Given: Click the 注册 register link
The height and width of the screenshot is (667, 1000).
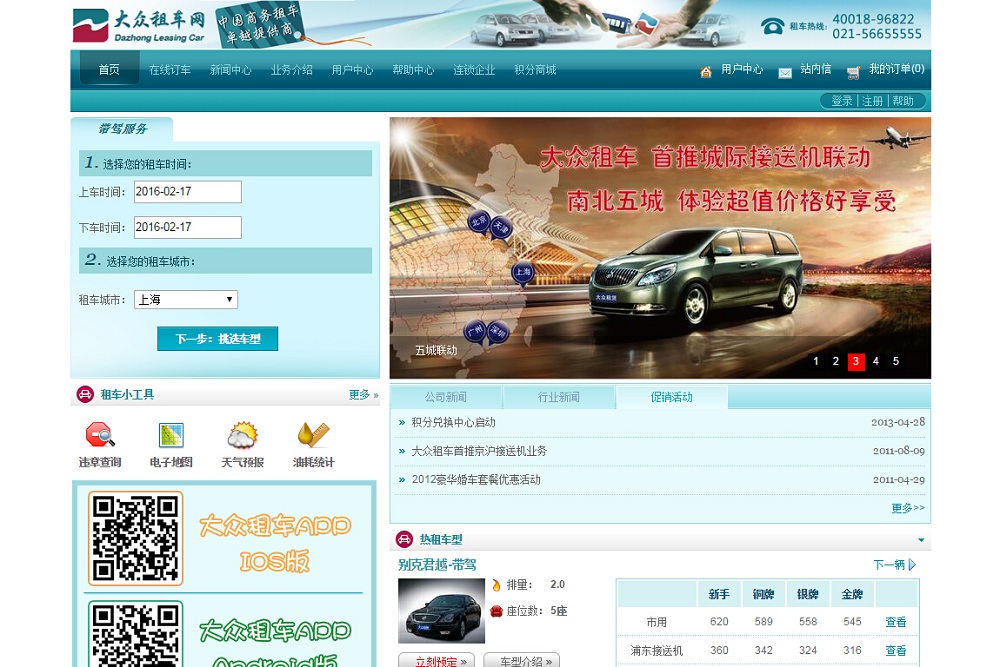Looking at the screenshot, I should coord(872,101).
